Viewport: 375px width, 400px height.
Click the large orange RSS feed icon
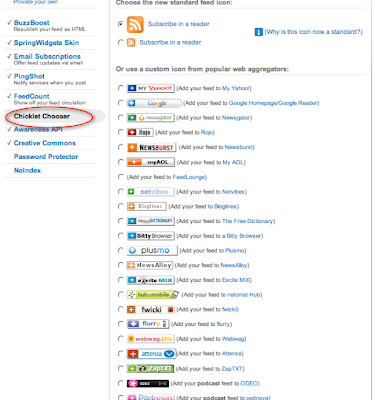135,24
